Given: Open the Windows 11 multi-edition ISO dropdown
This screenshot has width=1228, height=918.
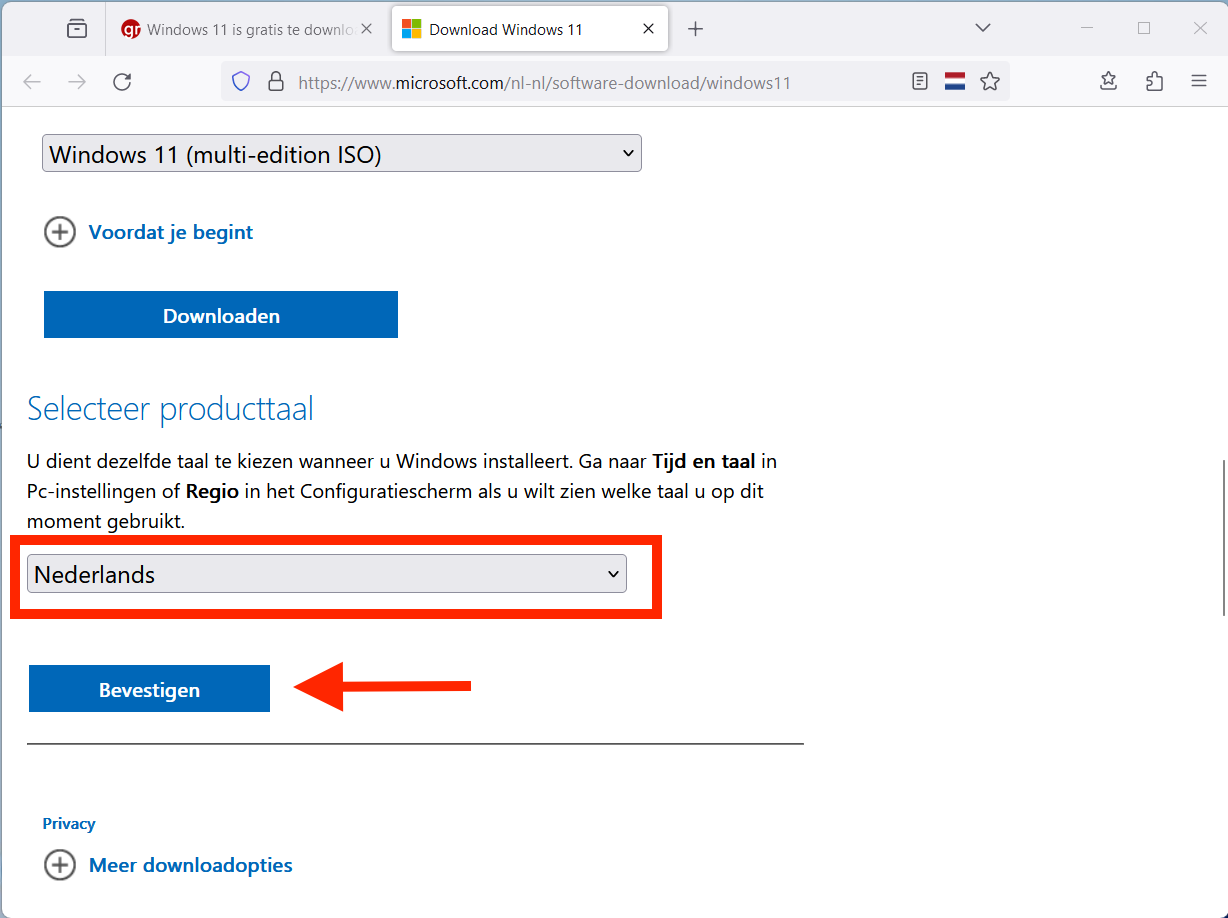Looking at the screenshot, I should [341, 154].
